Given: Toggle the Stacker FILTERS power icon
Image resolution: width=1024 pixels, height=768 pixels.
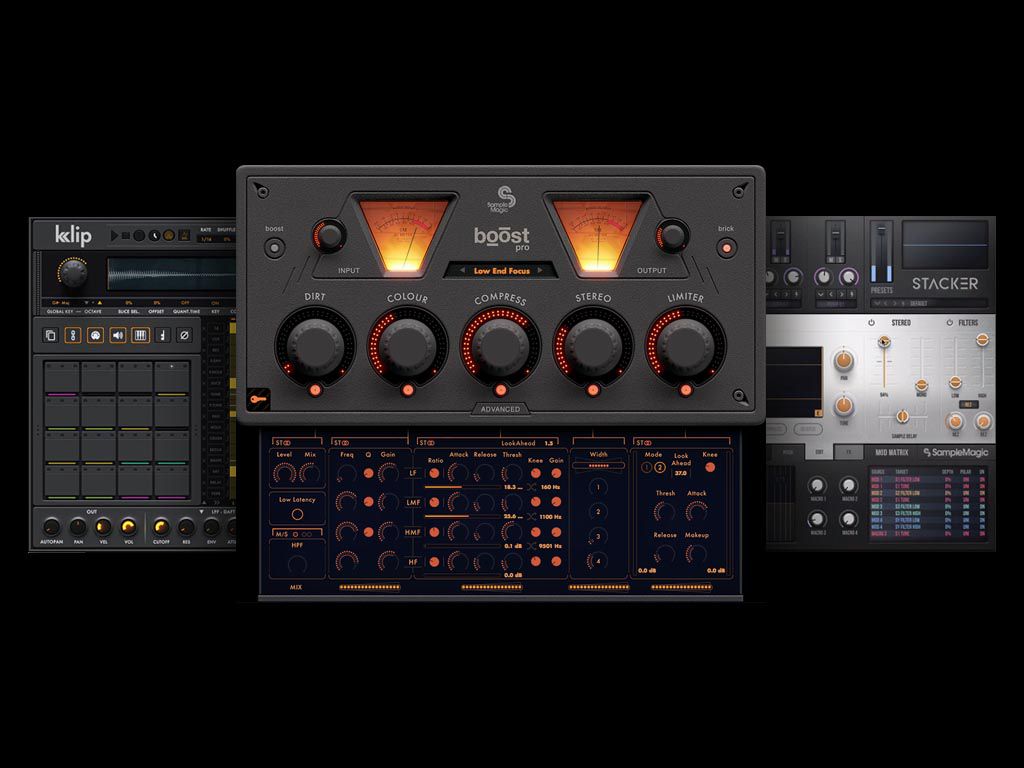Looking at the screenshot, I should tap(950, 323).
